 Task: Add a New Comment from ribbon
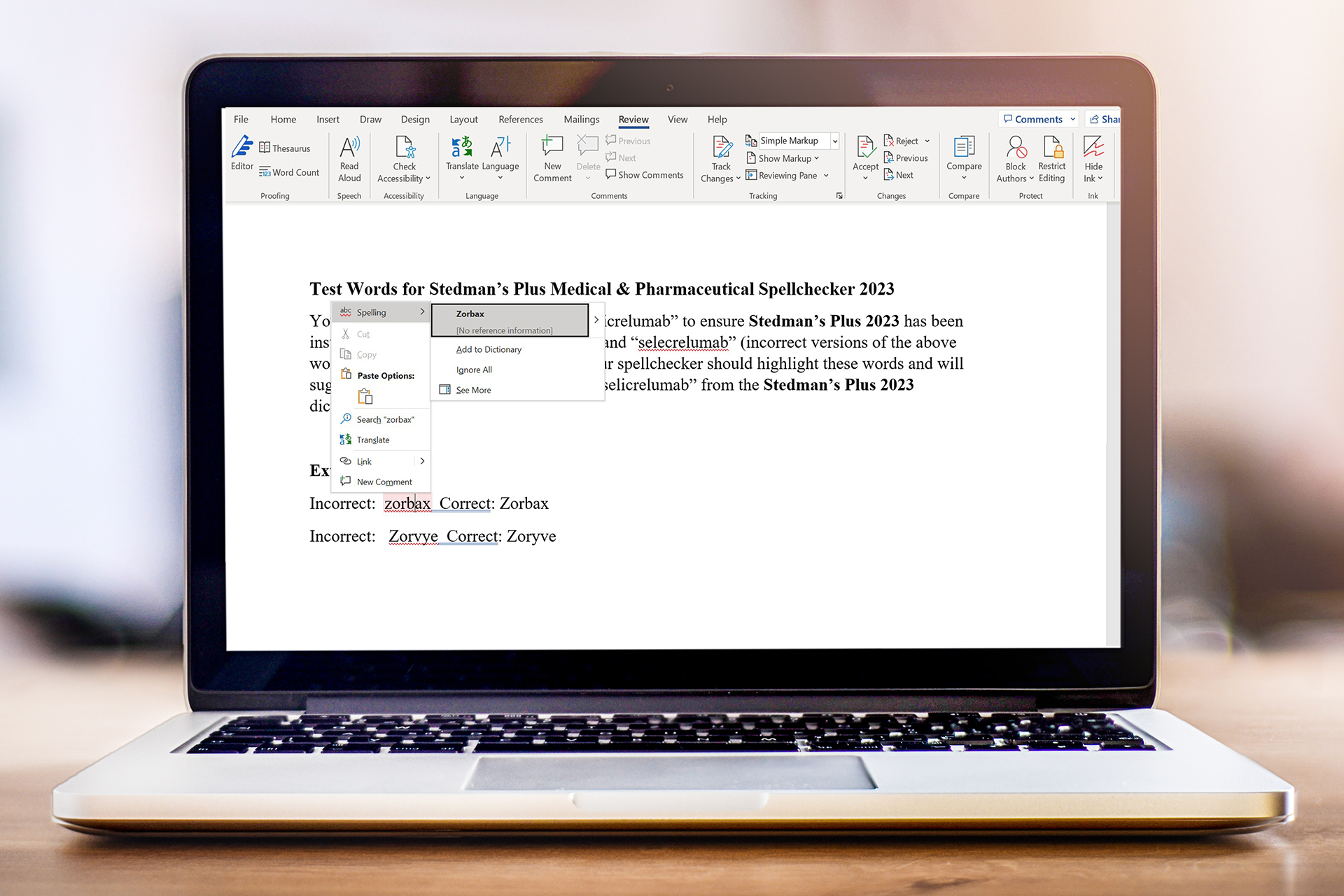[552, 159]
